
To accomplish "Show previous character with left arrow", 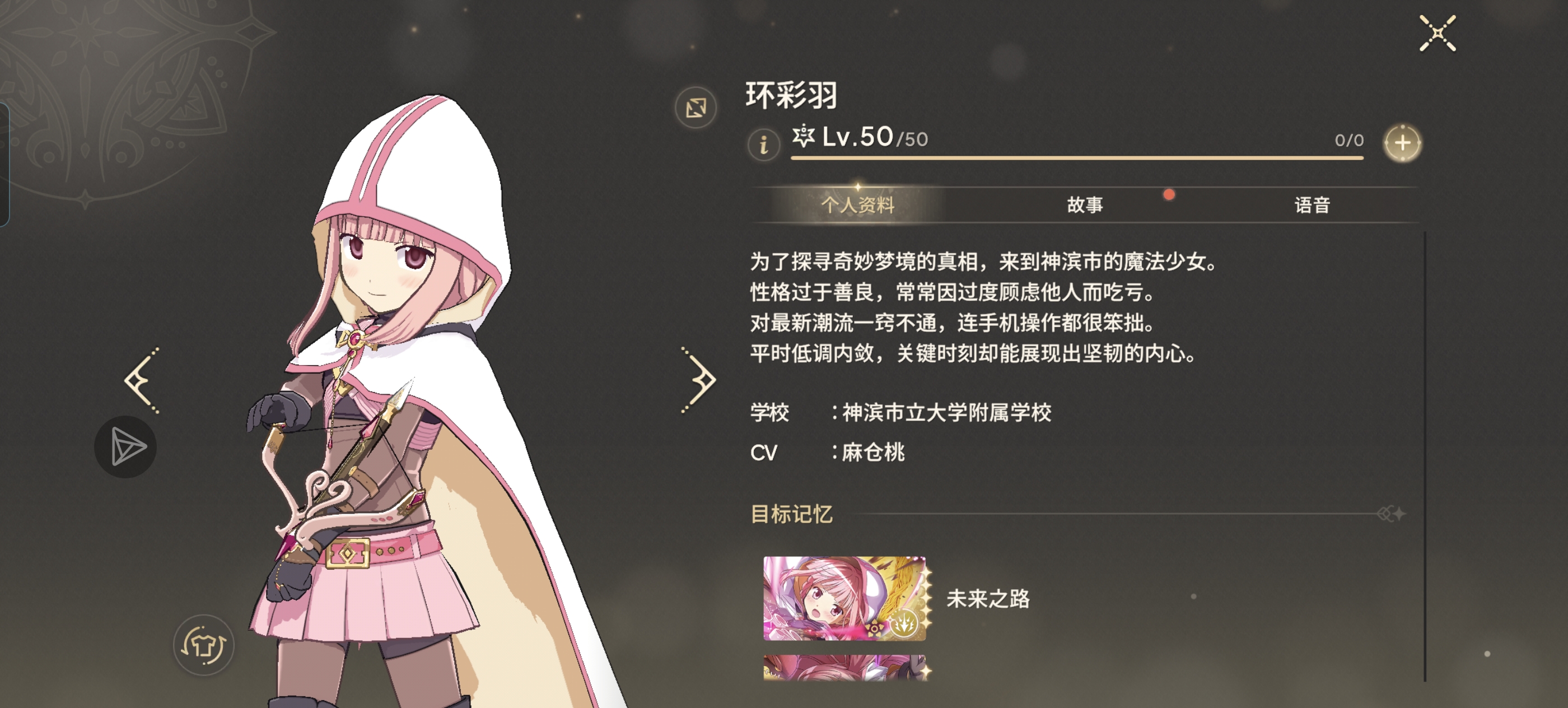I will 142,380.
